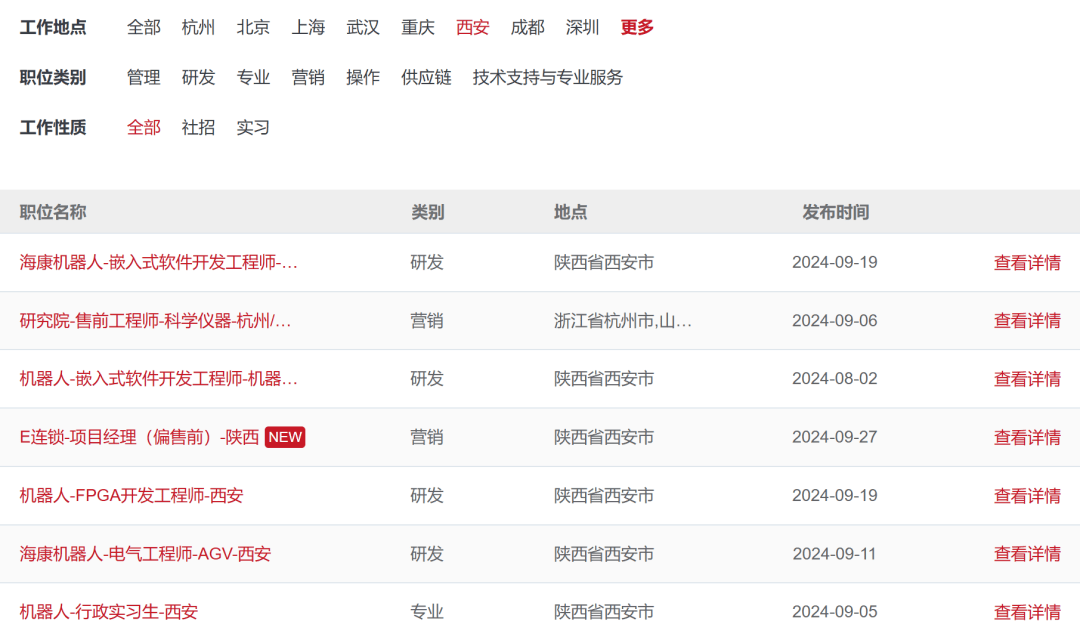Filter work location by 北京
Screen dimensions: 1080x640
coord(253,28)
